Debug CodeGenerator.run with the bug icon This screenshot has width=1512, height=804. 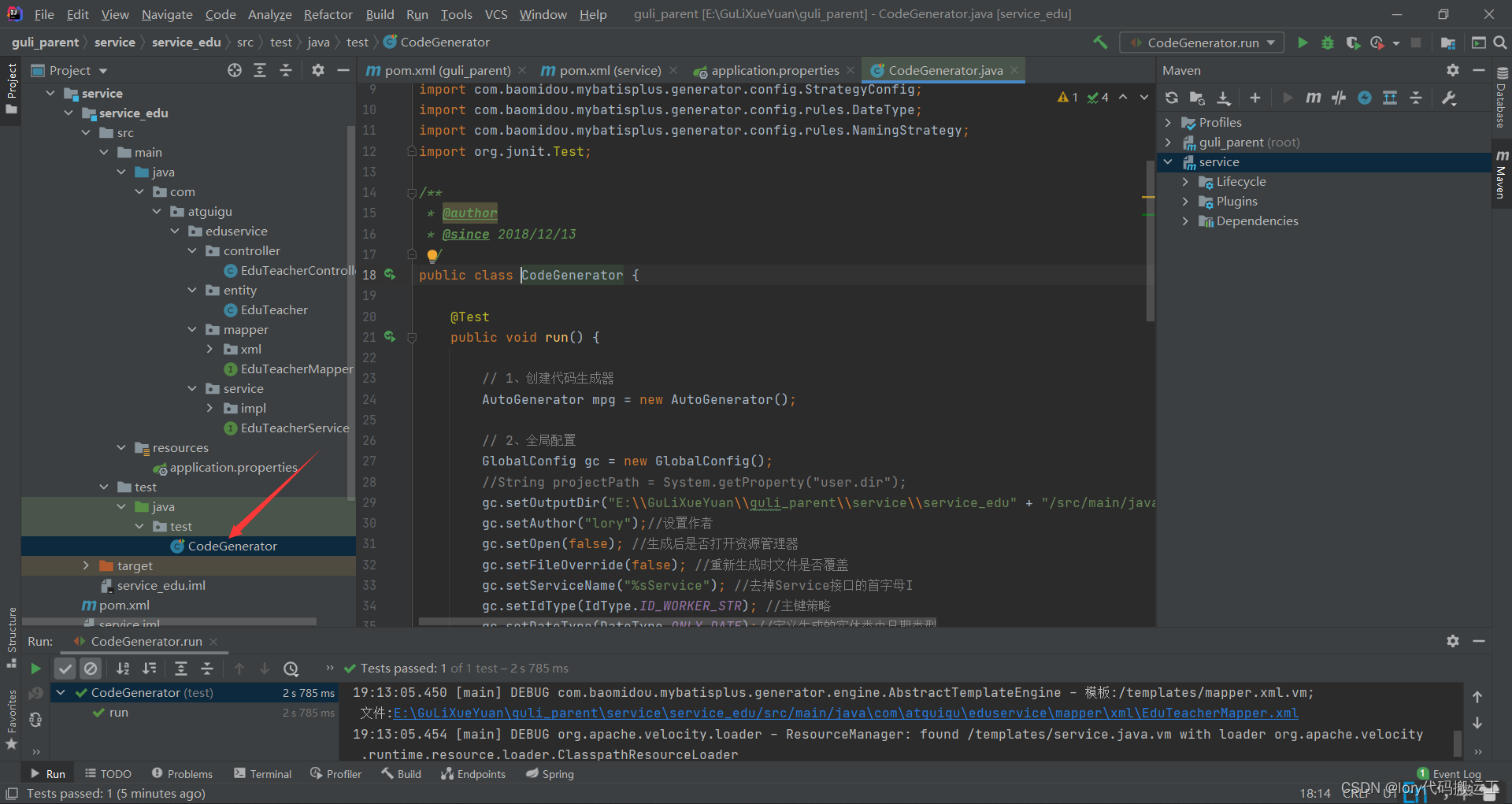(1328, 43)
